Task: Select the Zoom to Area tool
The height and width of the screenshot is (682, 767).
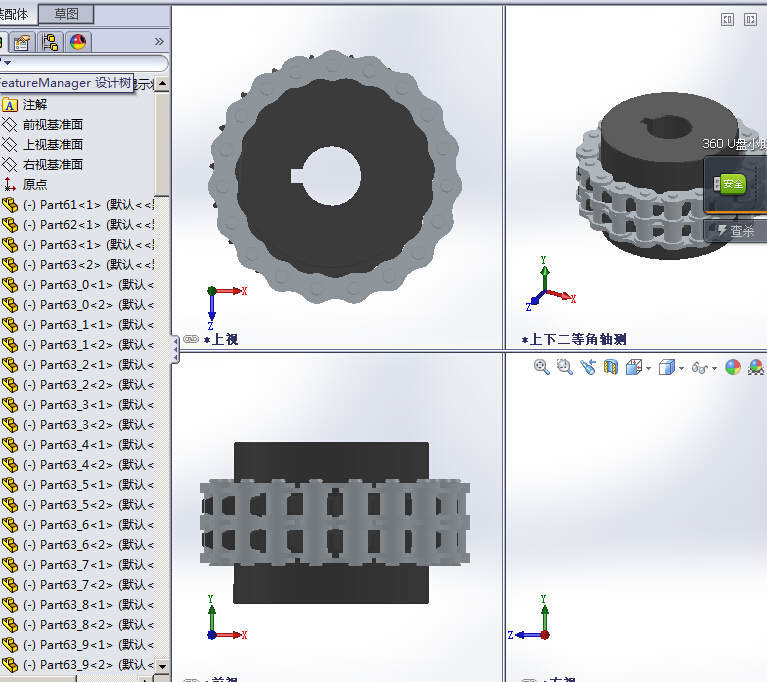Action: coord(564,367)
